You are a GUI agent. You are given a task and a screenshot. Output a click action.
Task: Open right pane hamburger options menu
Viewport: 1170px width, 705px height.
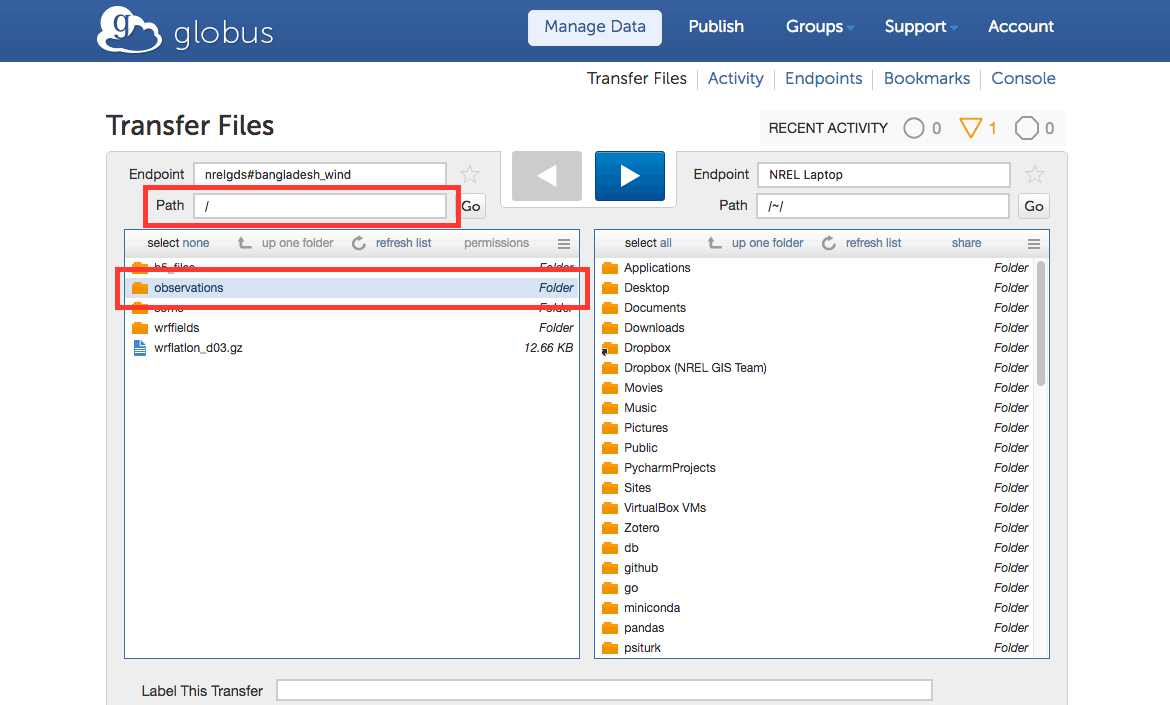(x=1033, y=244)
